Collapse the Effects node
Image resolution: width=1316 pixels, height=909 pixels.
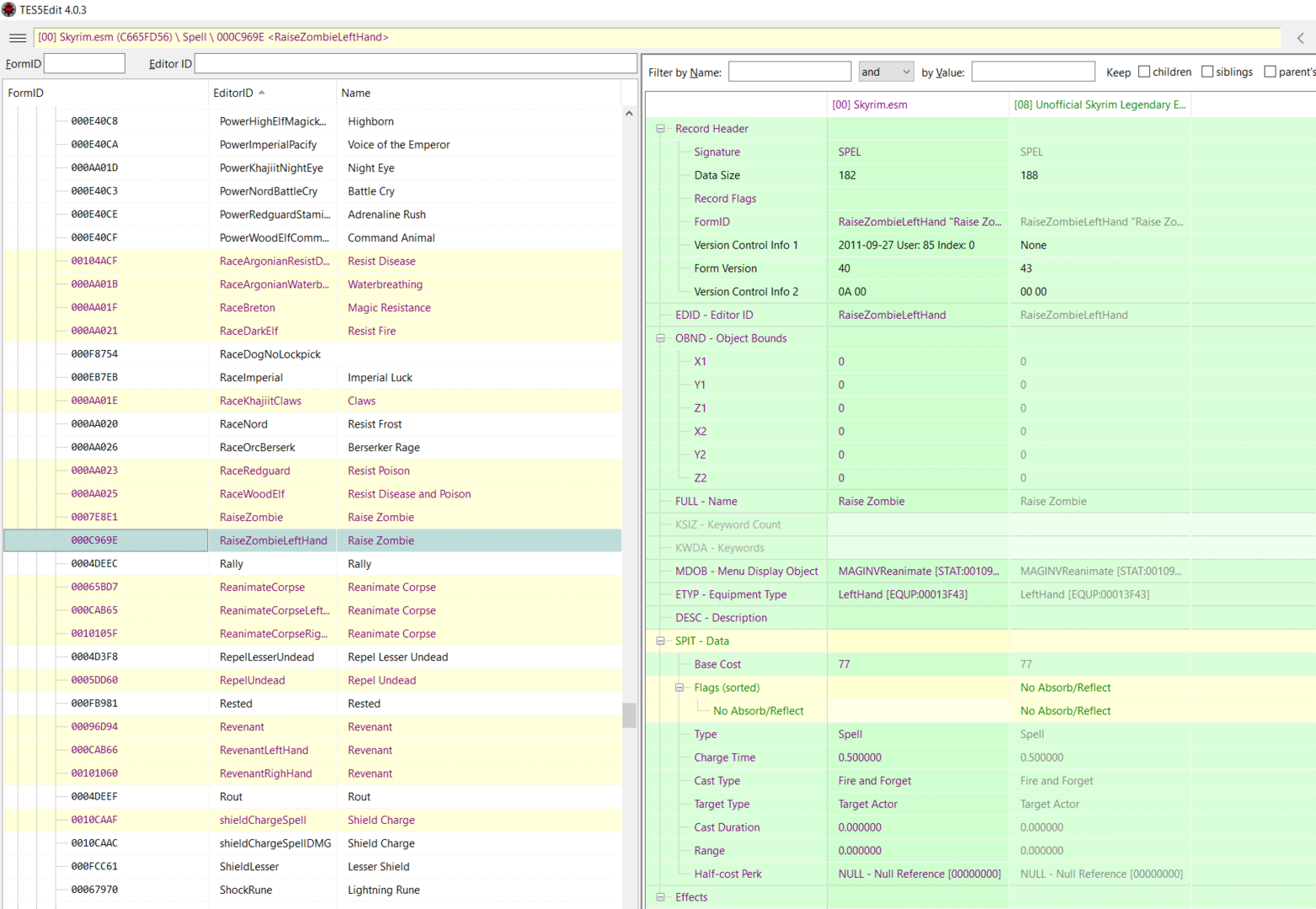pos(661,897)
